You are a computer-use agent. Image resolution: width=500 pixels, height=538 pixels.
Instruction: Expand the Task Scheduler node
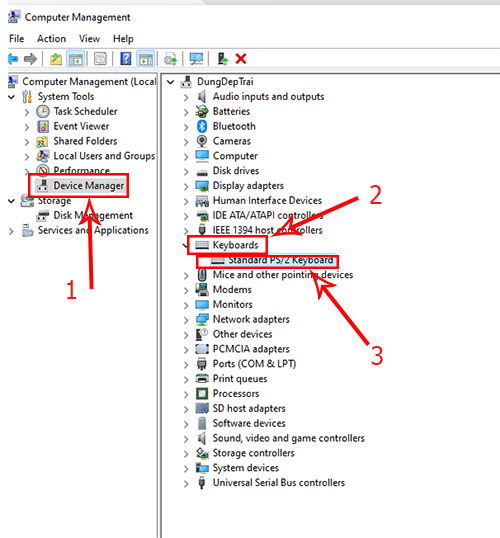click(x=27, y=112)
